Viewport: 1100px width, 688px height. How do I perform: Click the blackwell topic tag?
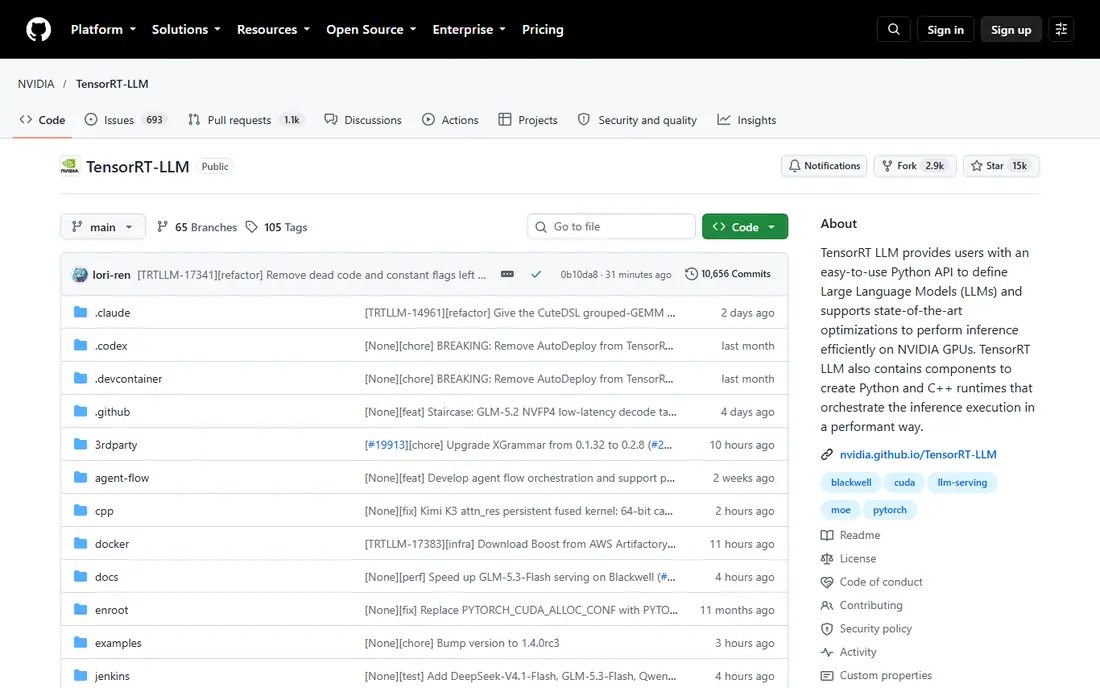pyautogui.click(x=850, y=483)
